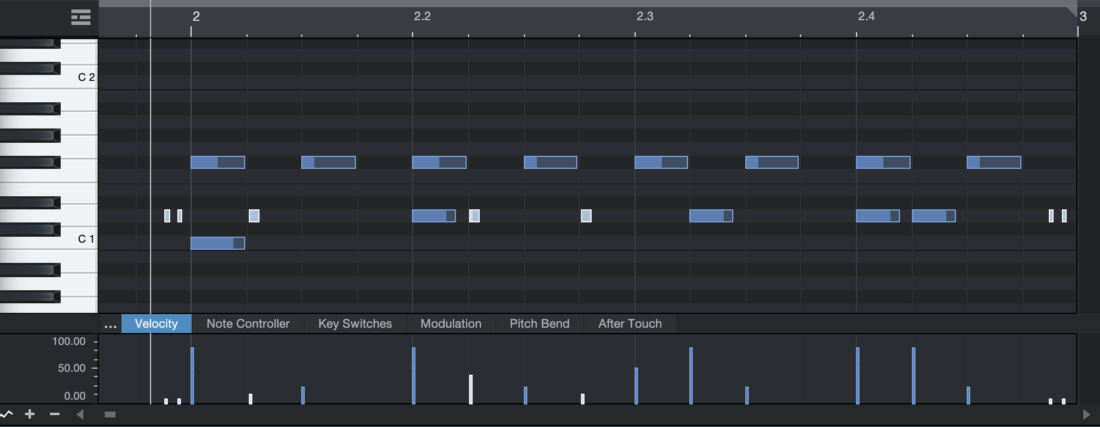Play the C#2 black key above C 2
This screenshot has width=1100, height=427.
(30, 69)
